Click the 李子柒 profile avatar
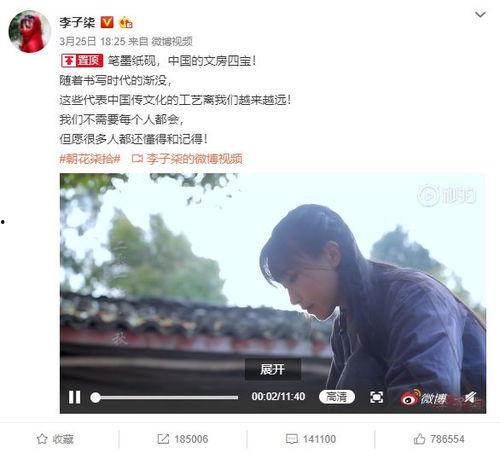 pyautogui.click(x=30, y=31)
